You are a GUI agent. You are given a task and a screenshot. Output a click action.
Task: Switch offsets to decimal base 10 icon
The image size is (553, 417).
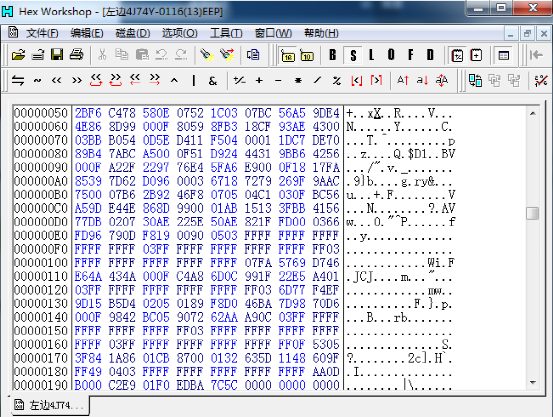(x=307, y=55)
